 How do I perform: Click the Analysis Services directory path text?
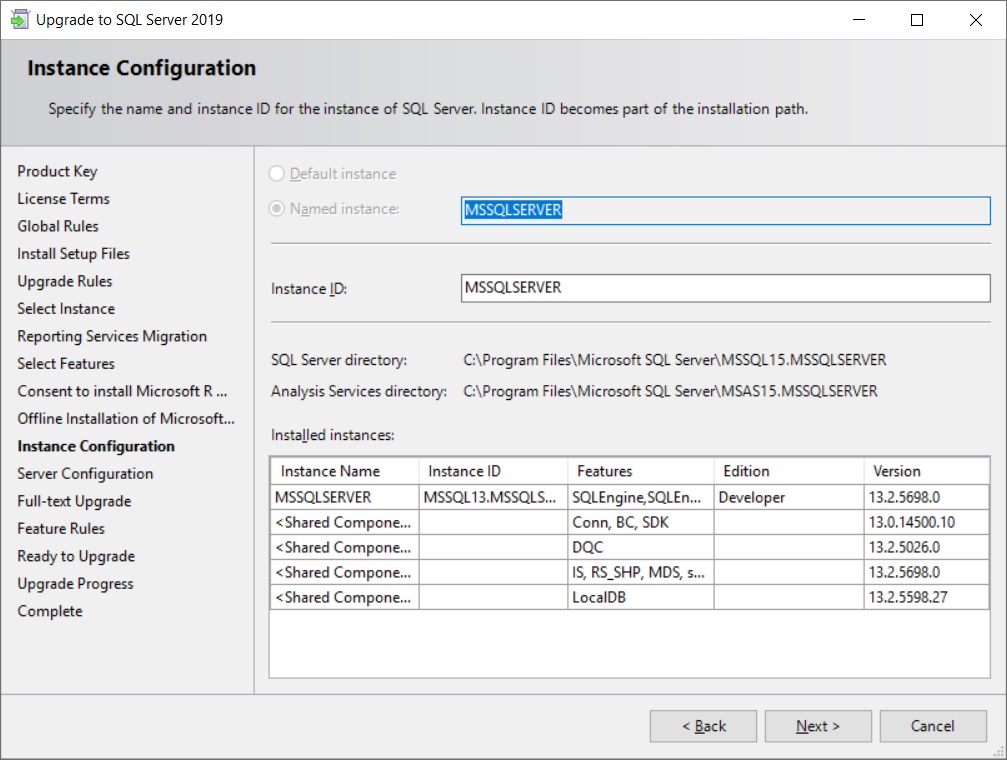(670, 391)
